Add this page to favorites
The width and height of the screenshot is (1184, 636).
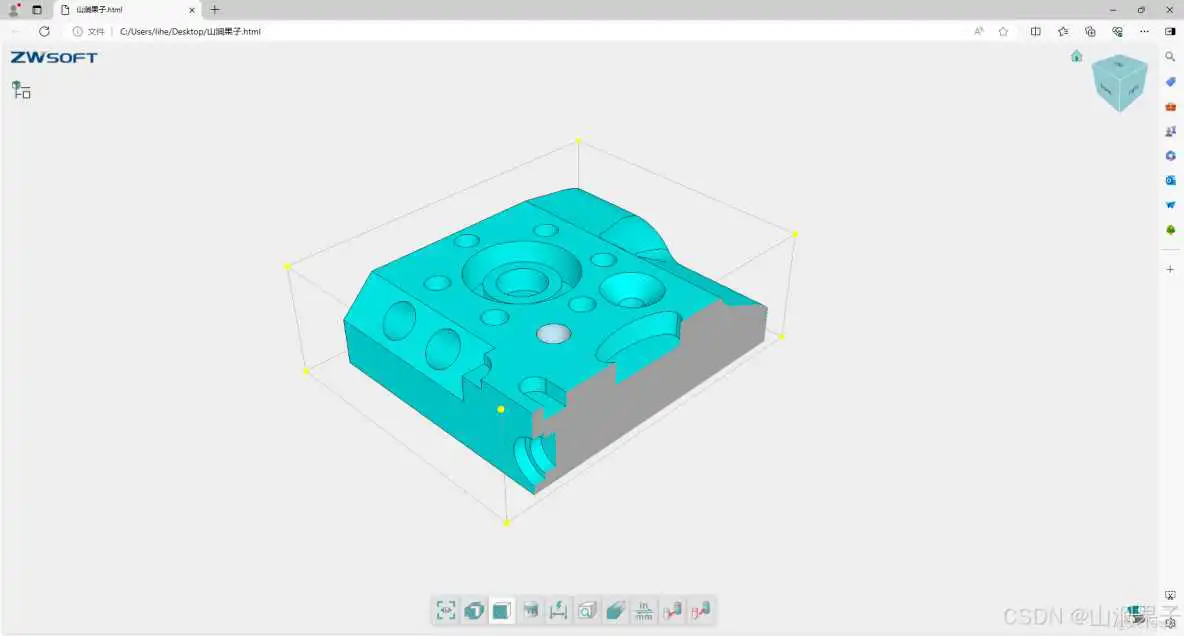click(x=1004, y=32)
